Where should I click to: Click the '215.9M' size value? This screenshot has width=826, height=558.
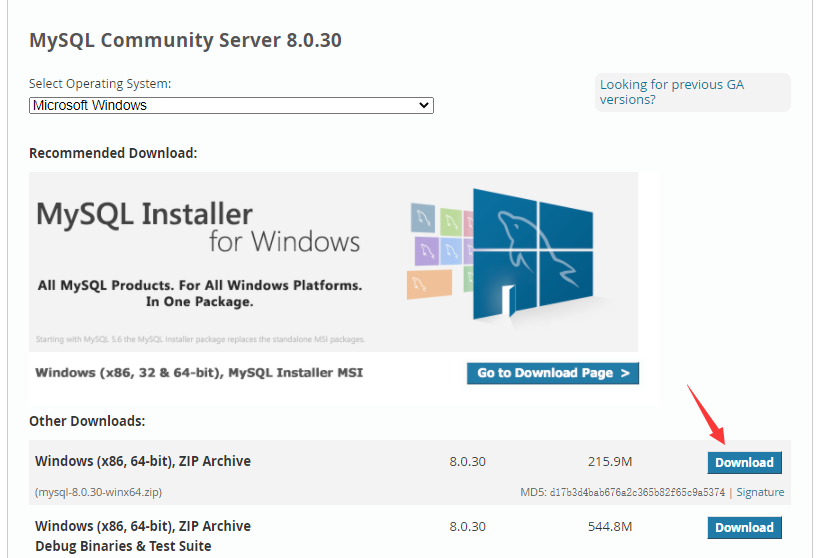click(x=610, y=462)
